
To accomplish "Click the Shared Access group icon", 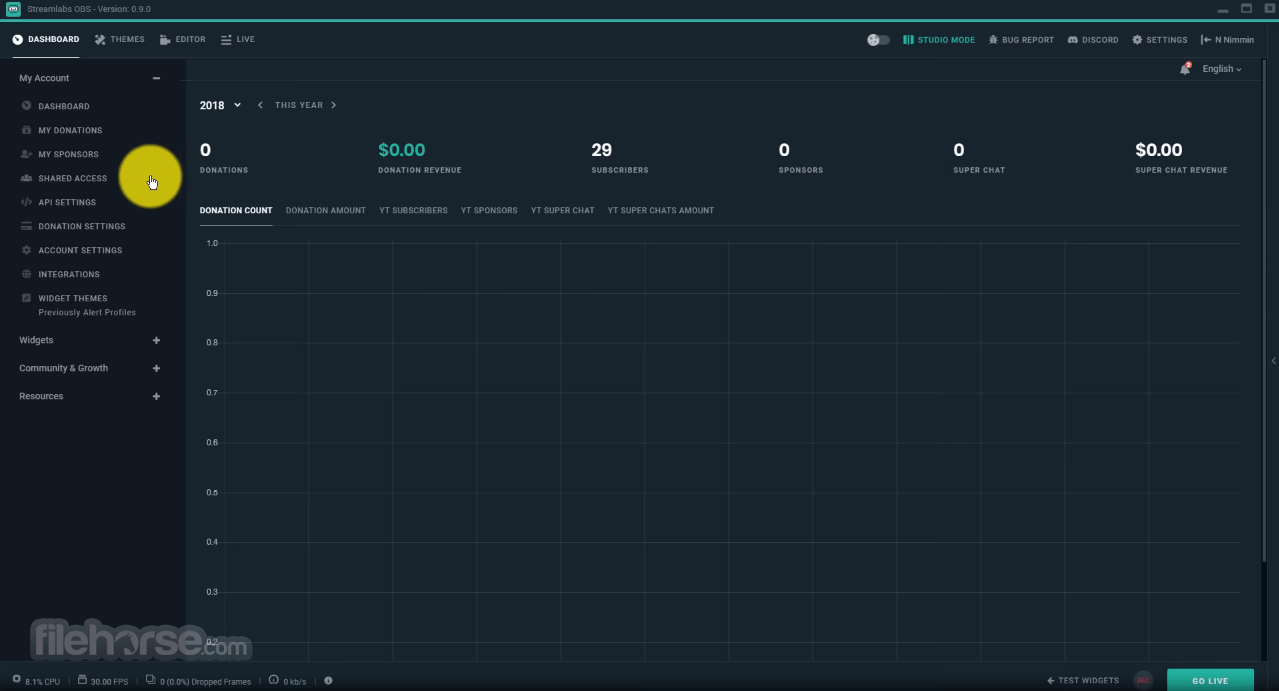I will [x=27, y=178].
